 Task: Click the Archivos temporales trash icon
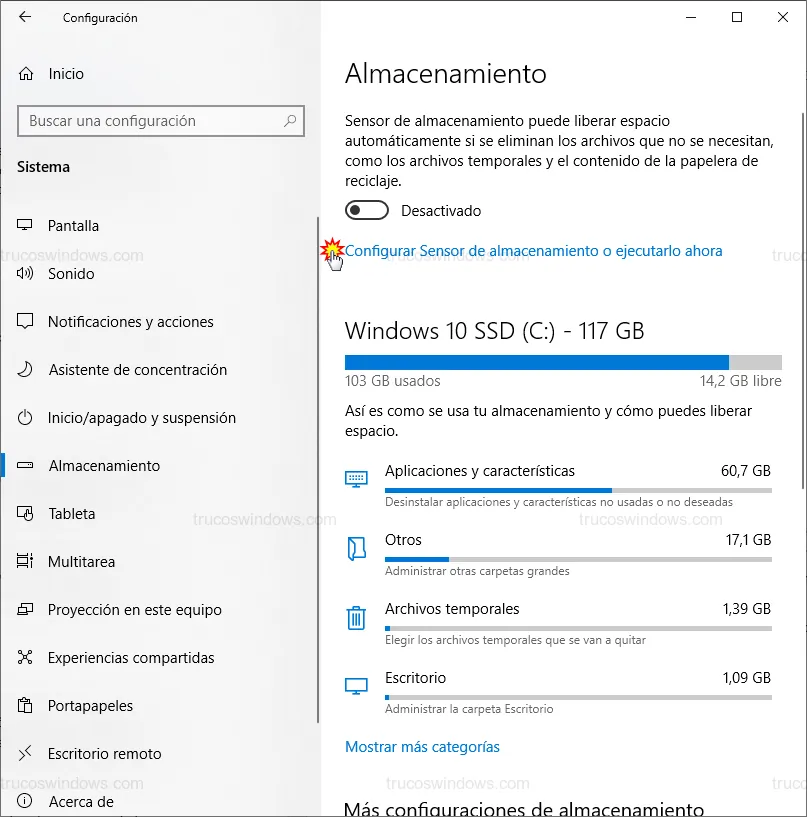(356, 618)
